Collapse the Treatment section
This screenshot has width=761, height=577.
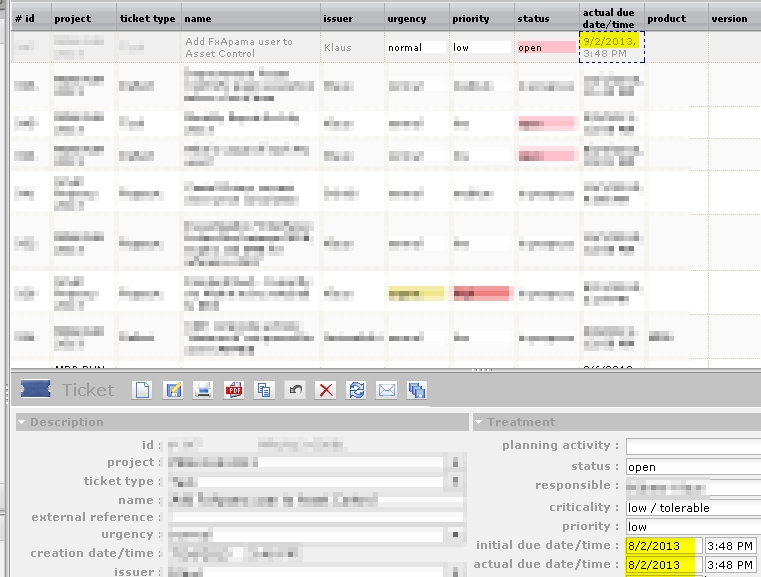[480, 422]
